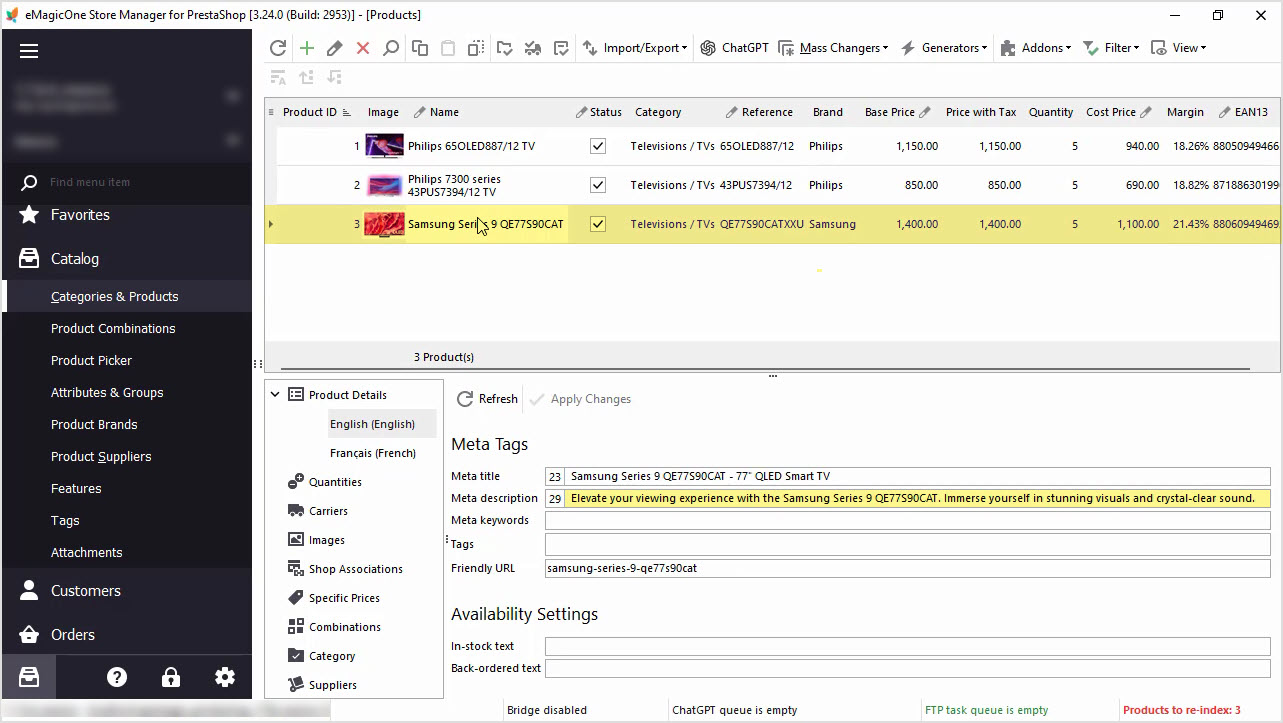Open Specific Prices section
This screenshot has height=723, width=1283.
click(x=334, y=598)
